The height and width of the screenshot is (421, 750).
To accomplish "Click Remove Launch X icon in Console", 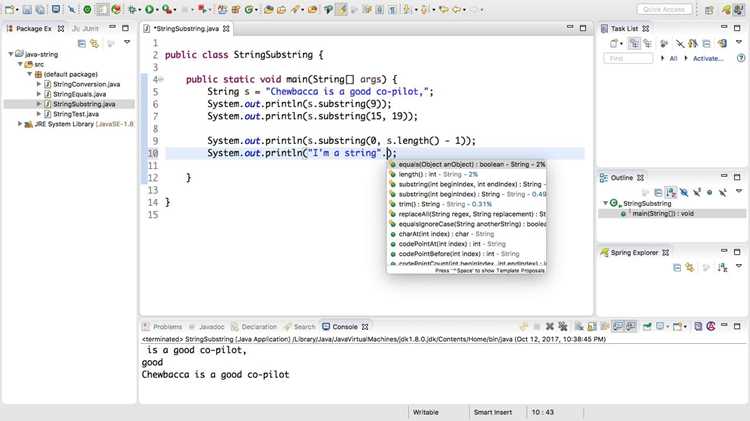I will click(550, 326).
